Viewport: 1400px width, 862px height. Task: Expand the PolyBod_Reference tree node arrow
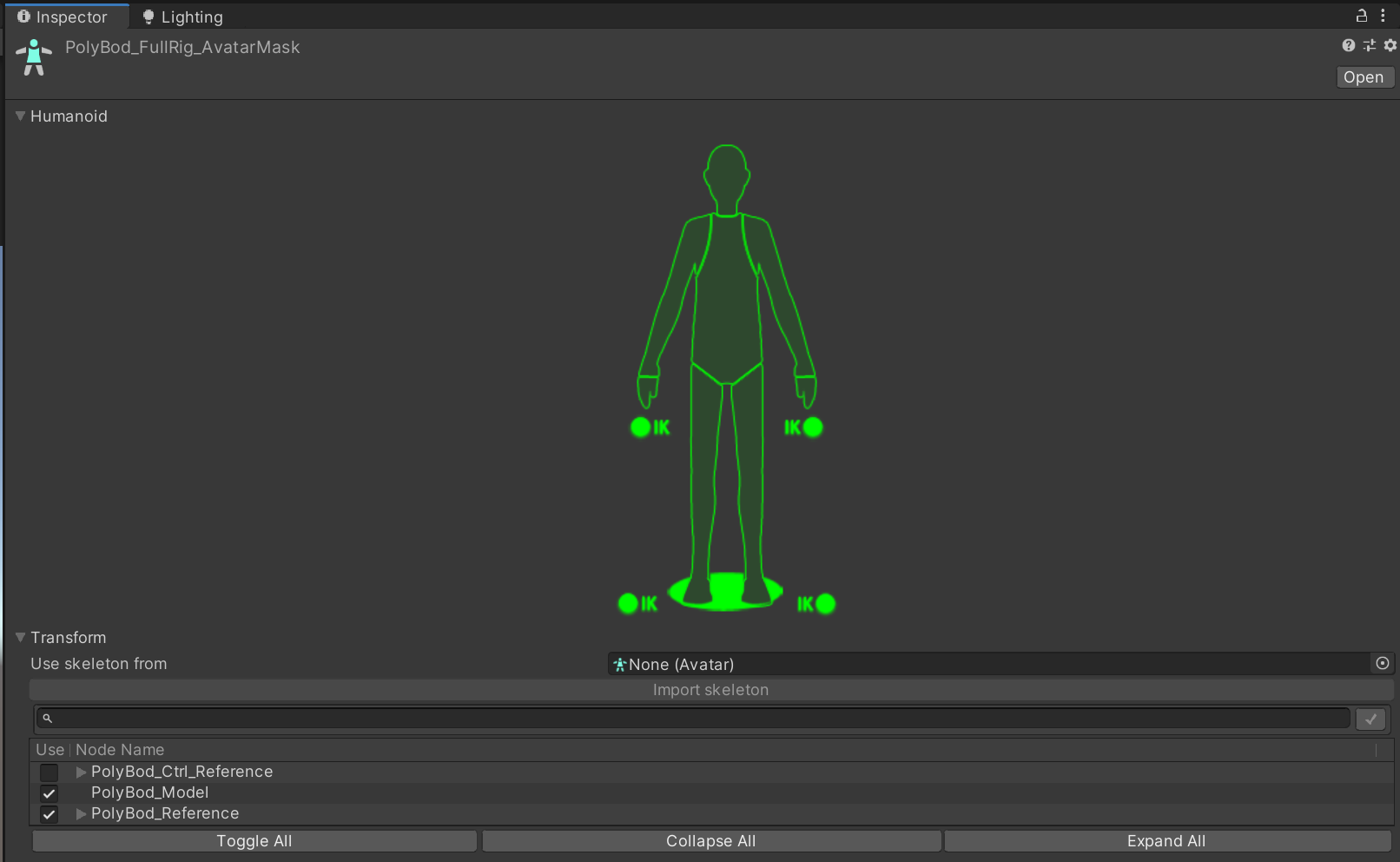click(x=81, y=814)
